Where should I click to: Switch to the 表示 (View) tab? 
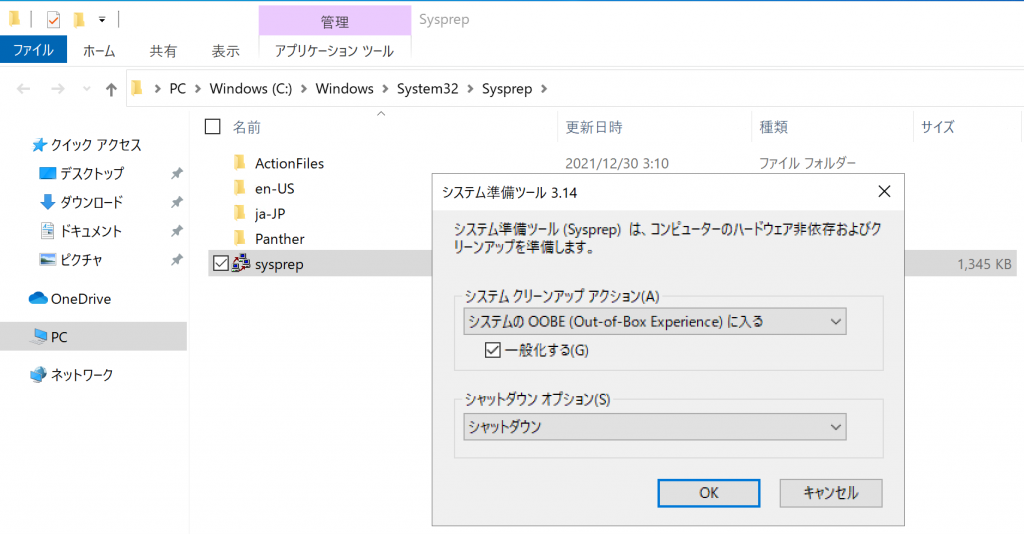point(226,50)
